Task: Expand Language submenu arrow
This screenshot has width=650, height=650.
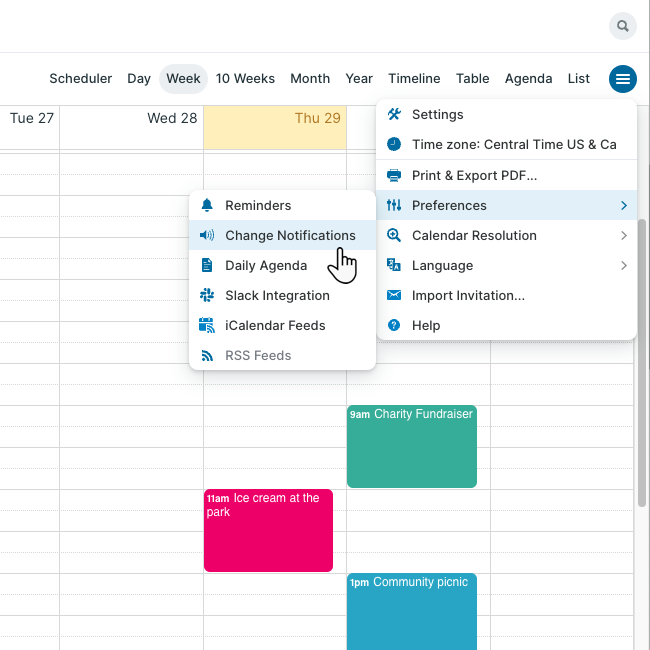Action: [624, 265]
